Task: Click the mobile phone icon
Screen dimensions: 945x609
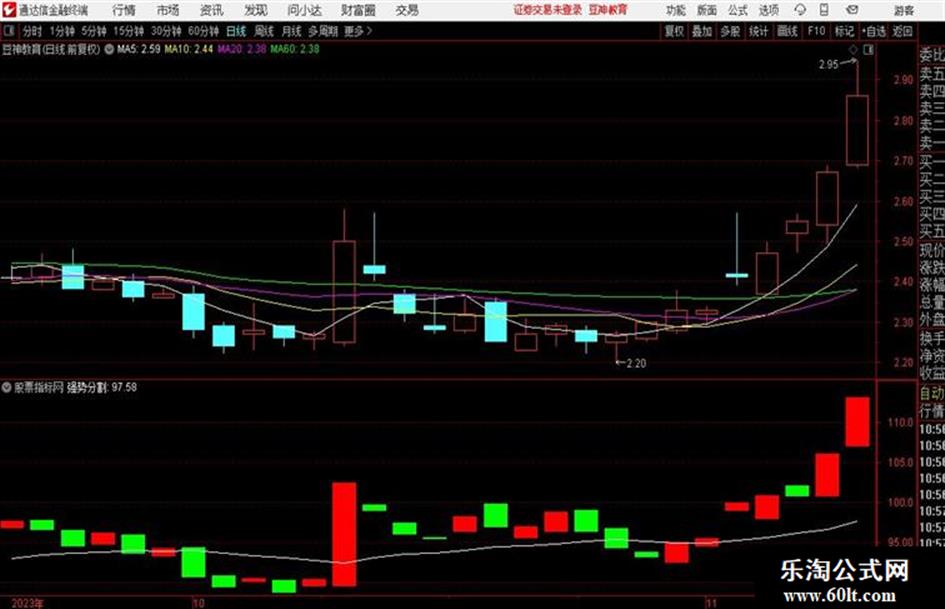Action: pos(824,10)
